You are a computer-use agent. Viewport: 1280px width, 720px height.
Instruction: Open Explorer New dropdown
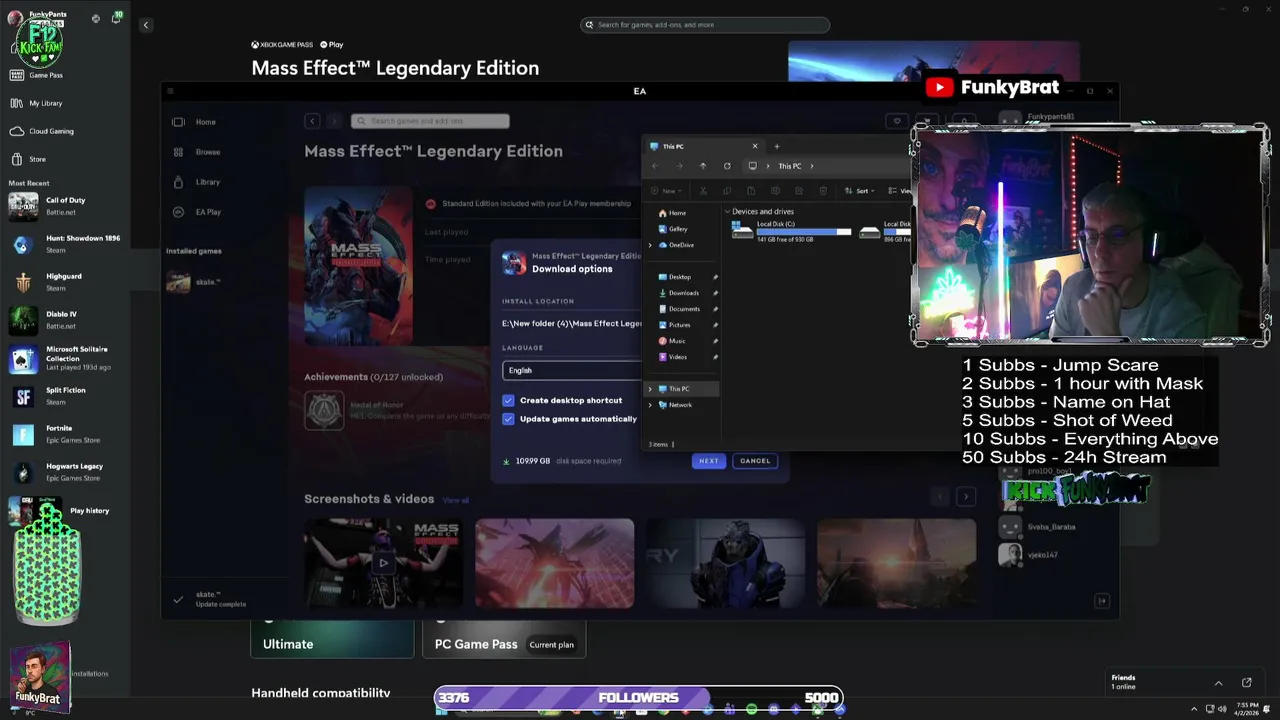(x=666, y=191)
